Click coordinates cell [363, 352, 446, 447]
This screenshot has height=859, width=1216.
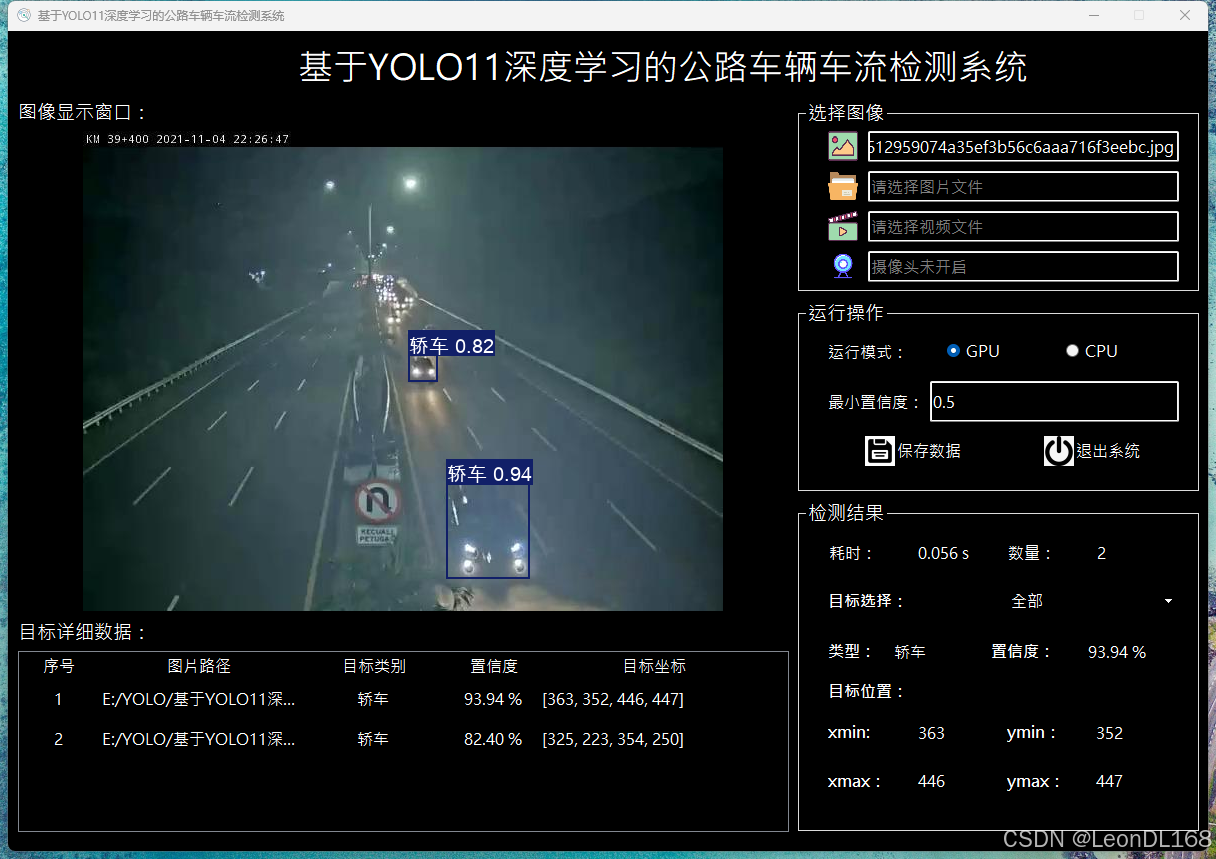click(x=613, y=699)
